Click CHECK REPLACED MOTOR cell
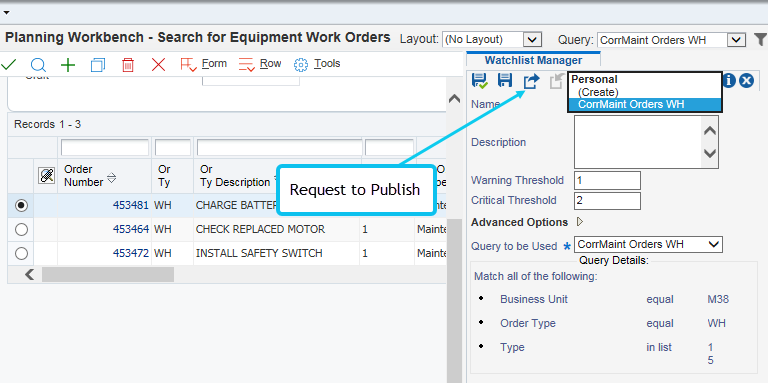This screenshot has width=768, height=383. click(x=260, y=229)
